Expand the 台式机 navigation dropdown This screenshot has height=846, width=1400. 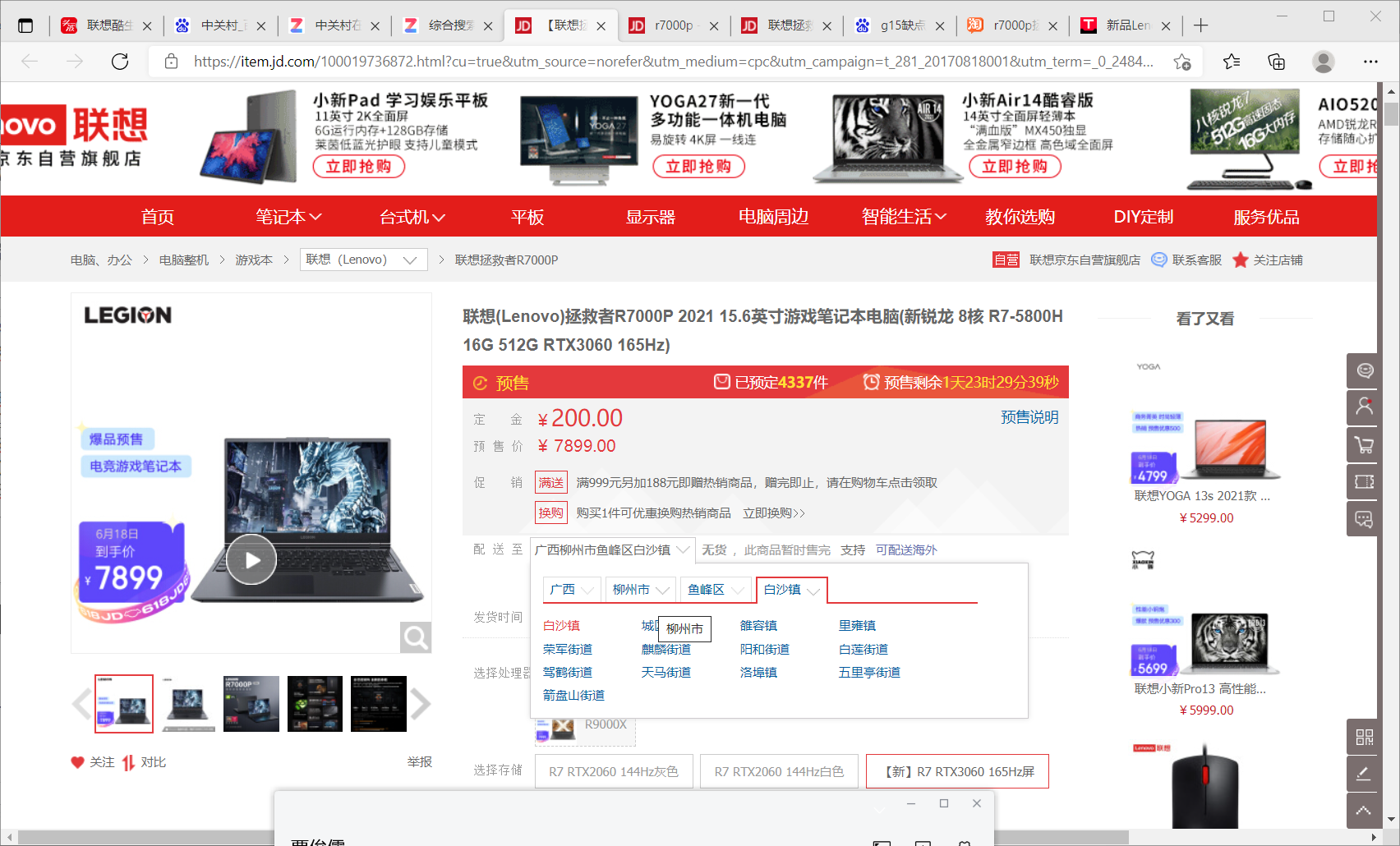click(x=412, y=217)
